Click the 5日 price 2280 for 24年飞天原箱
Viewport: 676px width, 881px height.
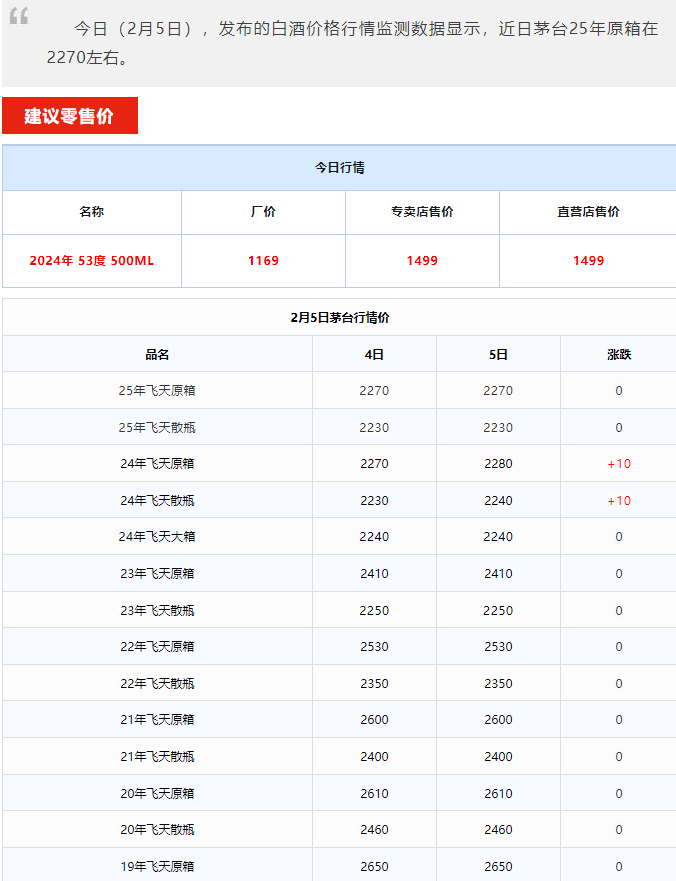click(498, 464)
